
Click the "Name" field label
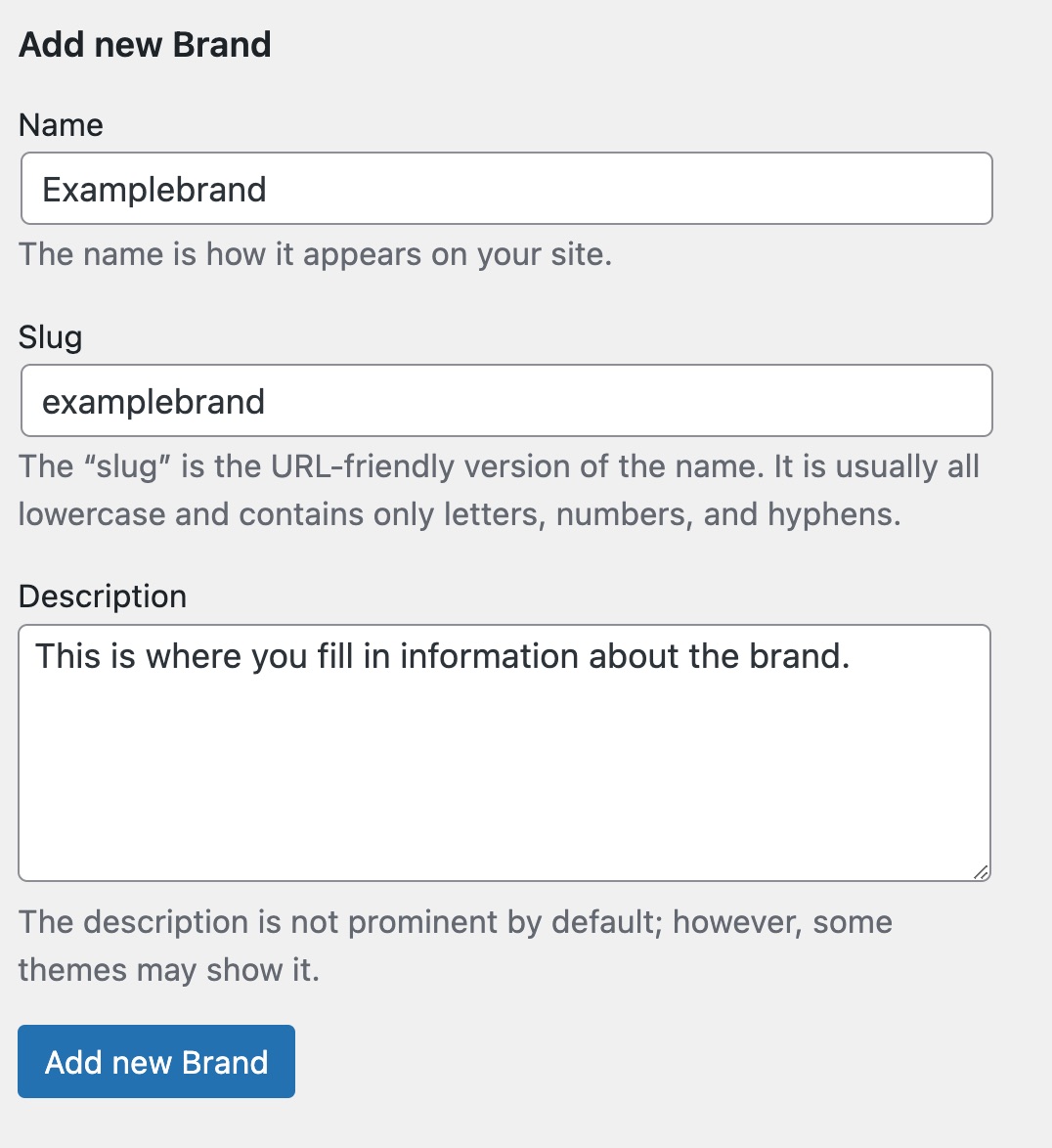pos(61,125)
